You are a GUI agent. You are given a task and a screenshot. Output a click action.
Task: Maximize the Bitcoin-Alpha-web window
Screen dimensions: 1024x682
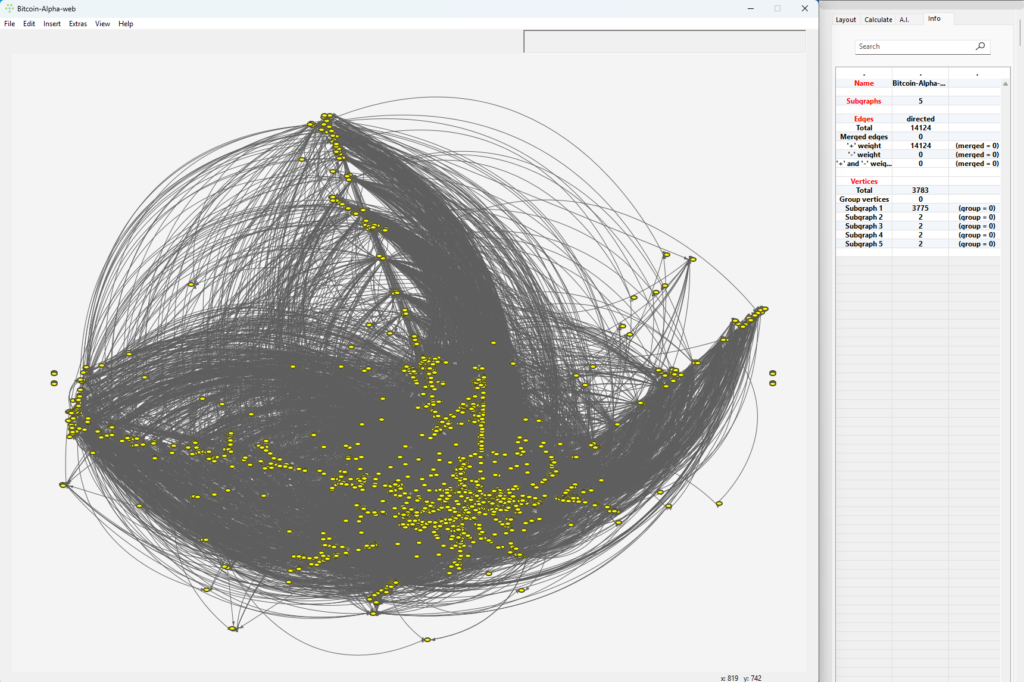777,8
